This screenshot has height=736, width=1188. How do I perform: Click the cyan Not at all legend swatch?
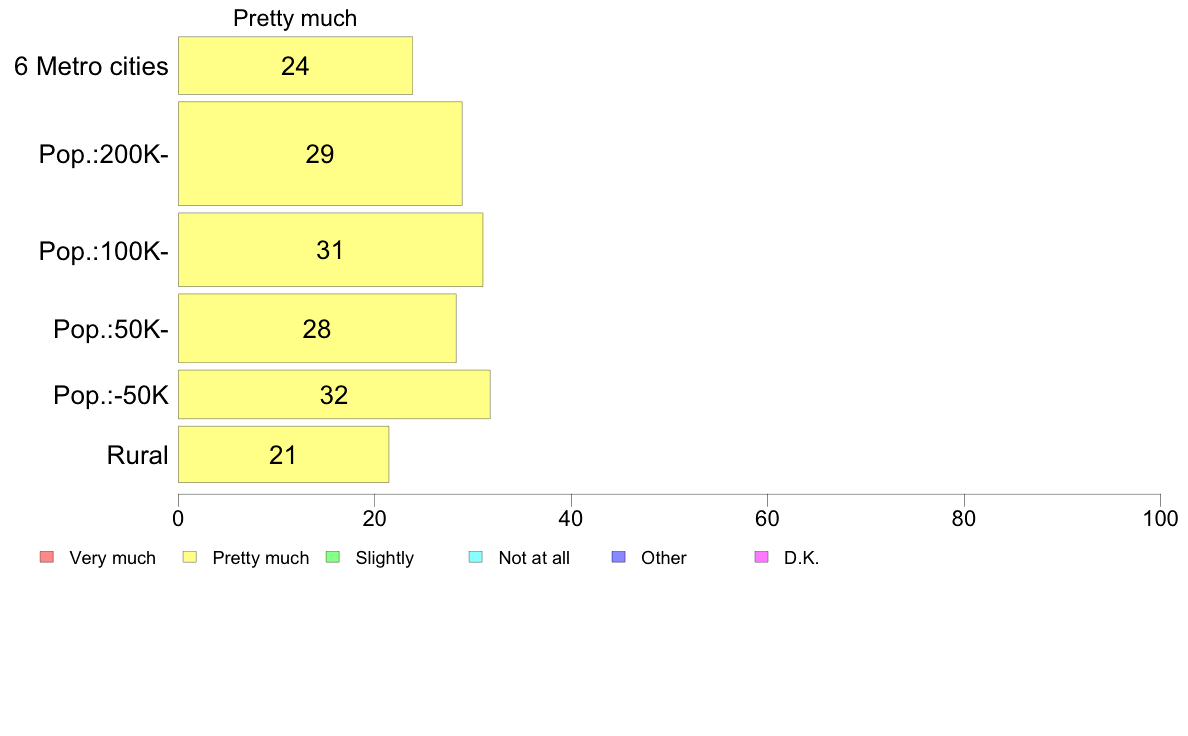[x=476, y=557]
